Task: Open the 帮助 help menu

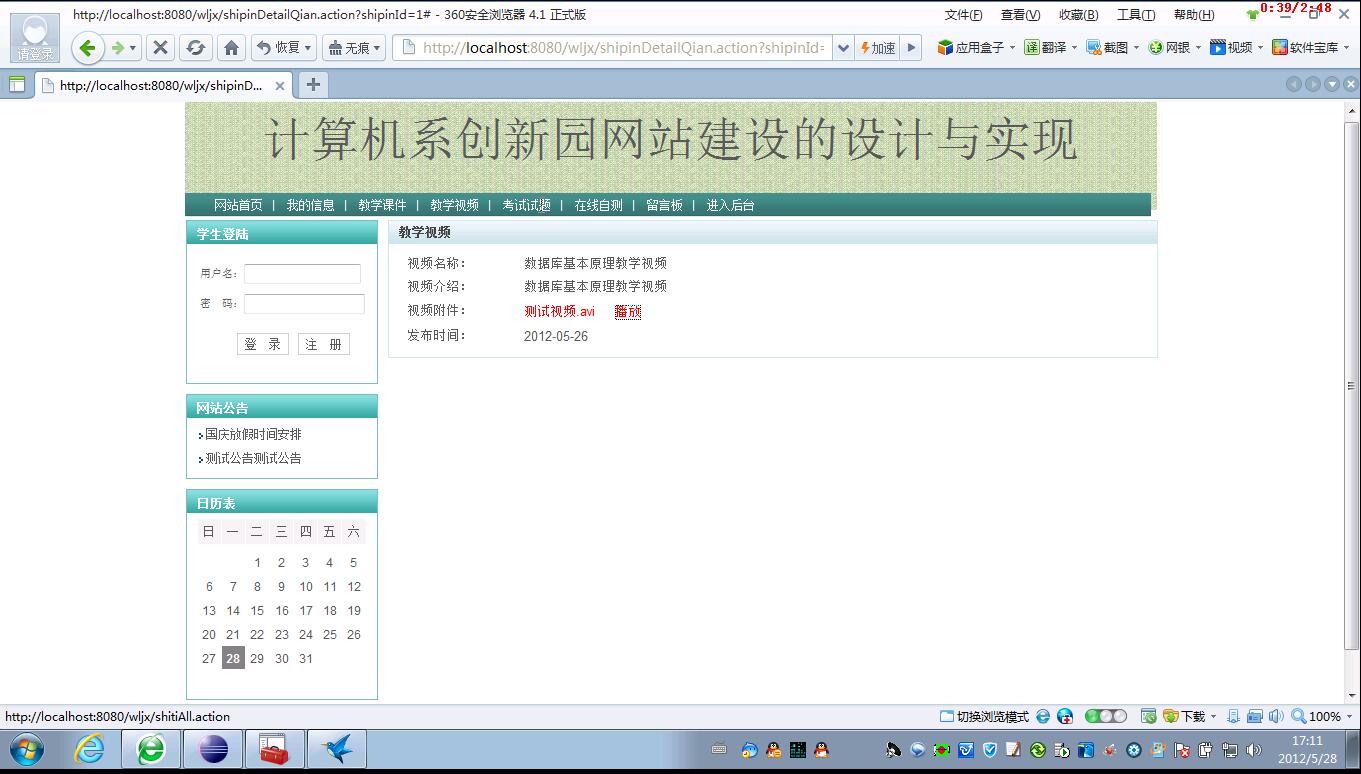Action: (x=1194, y=15)
